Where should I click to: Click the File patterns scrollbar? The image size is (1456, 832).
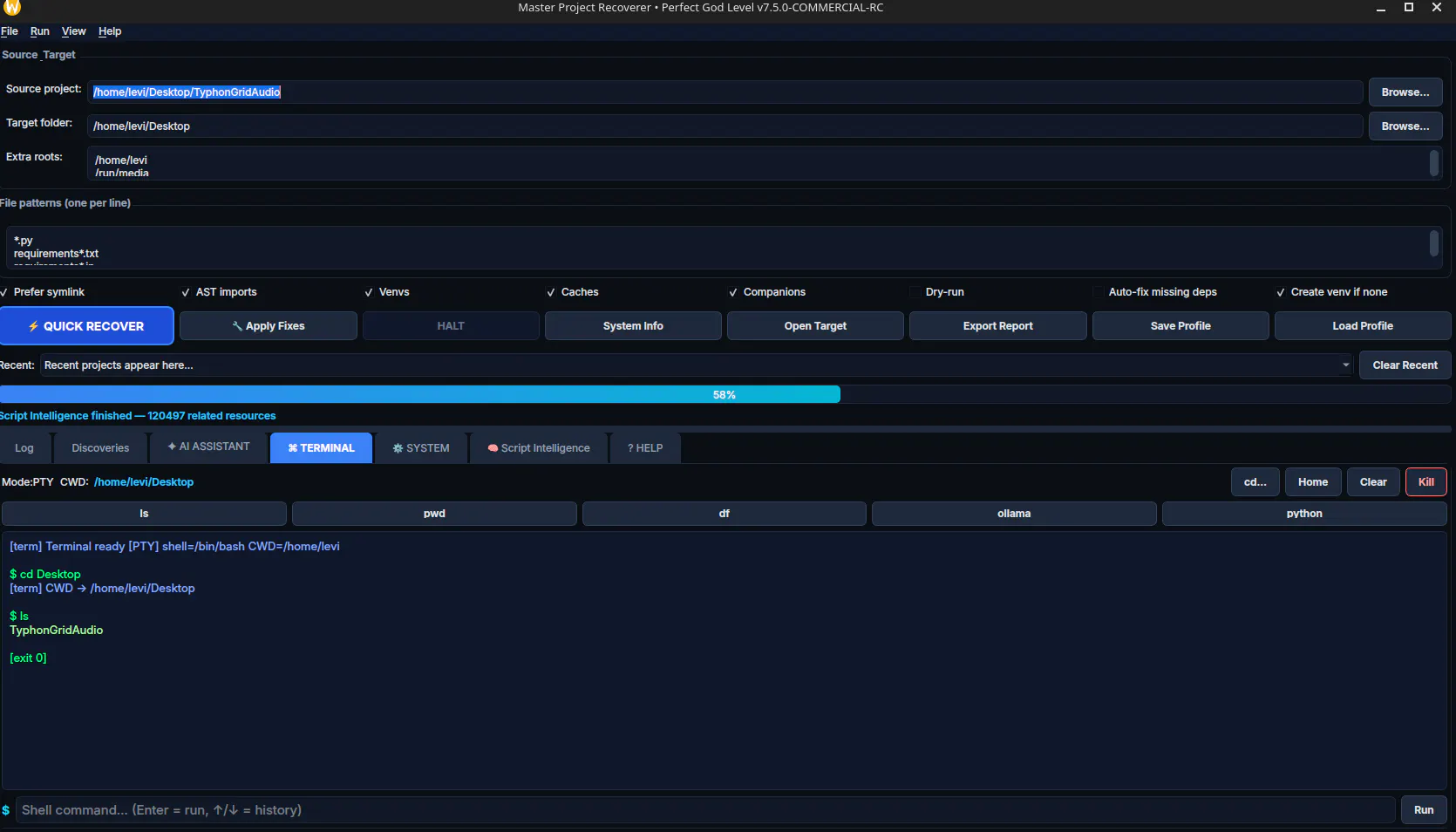click(x=1434, y=243)
